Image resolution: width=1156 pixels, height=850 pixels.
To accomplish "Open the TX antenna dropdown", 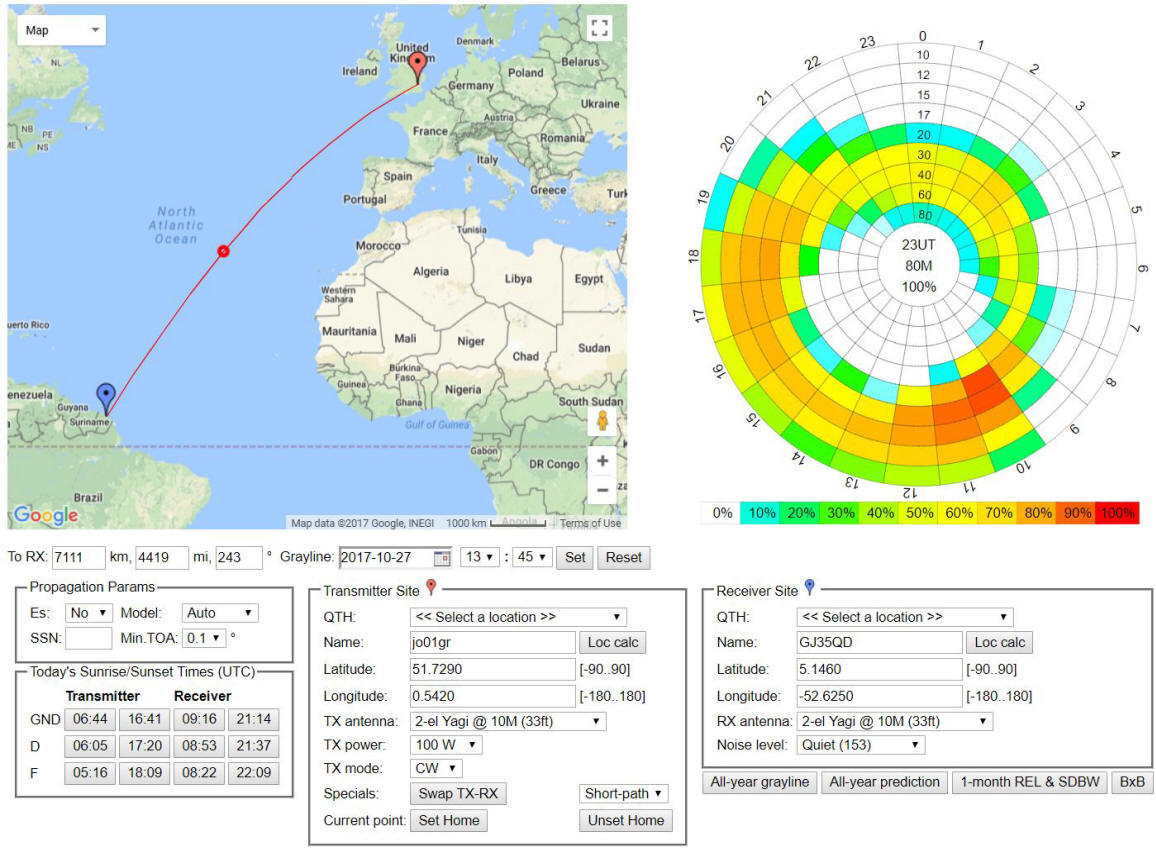I will click(x=508, y=721).
